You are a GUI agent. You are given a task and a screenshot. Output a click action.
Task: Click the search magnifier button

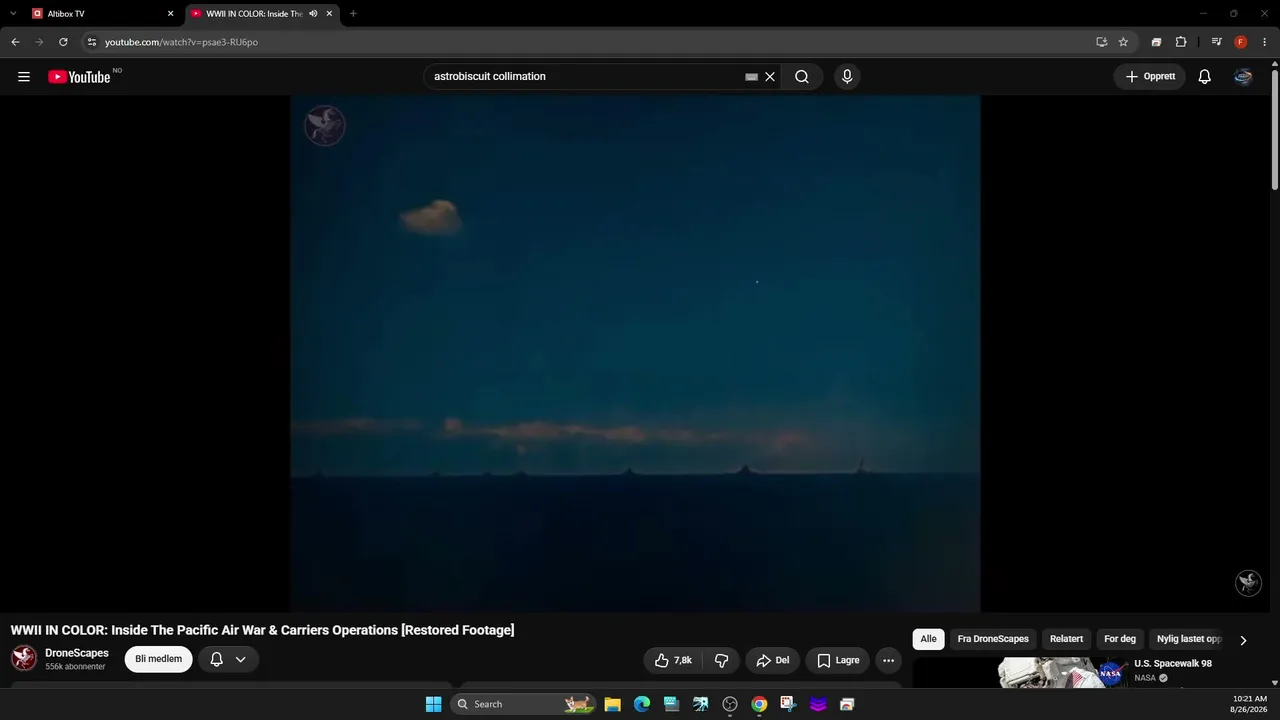[802, 77]
